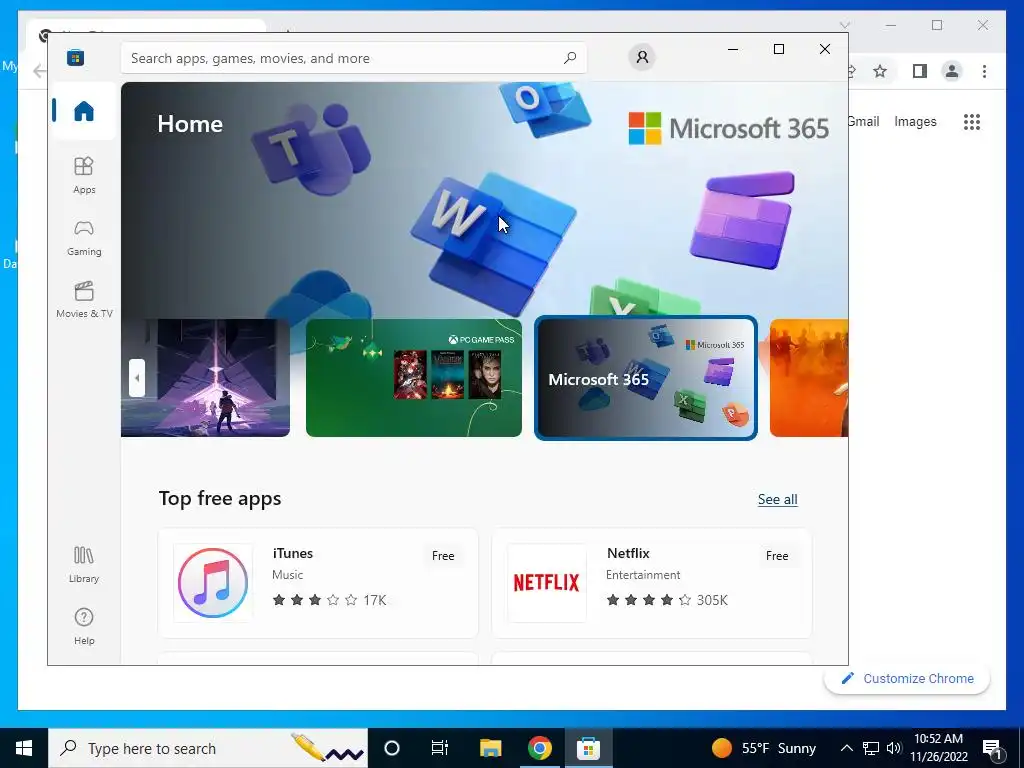Switch to Chrome from taskbar

[539, 748]
